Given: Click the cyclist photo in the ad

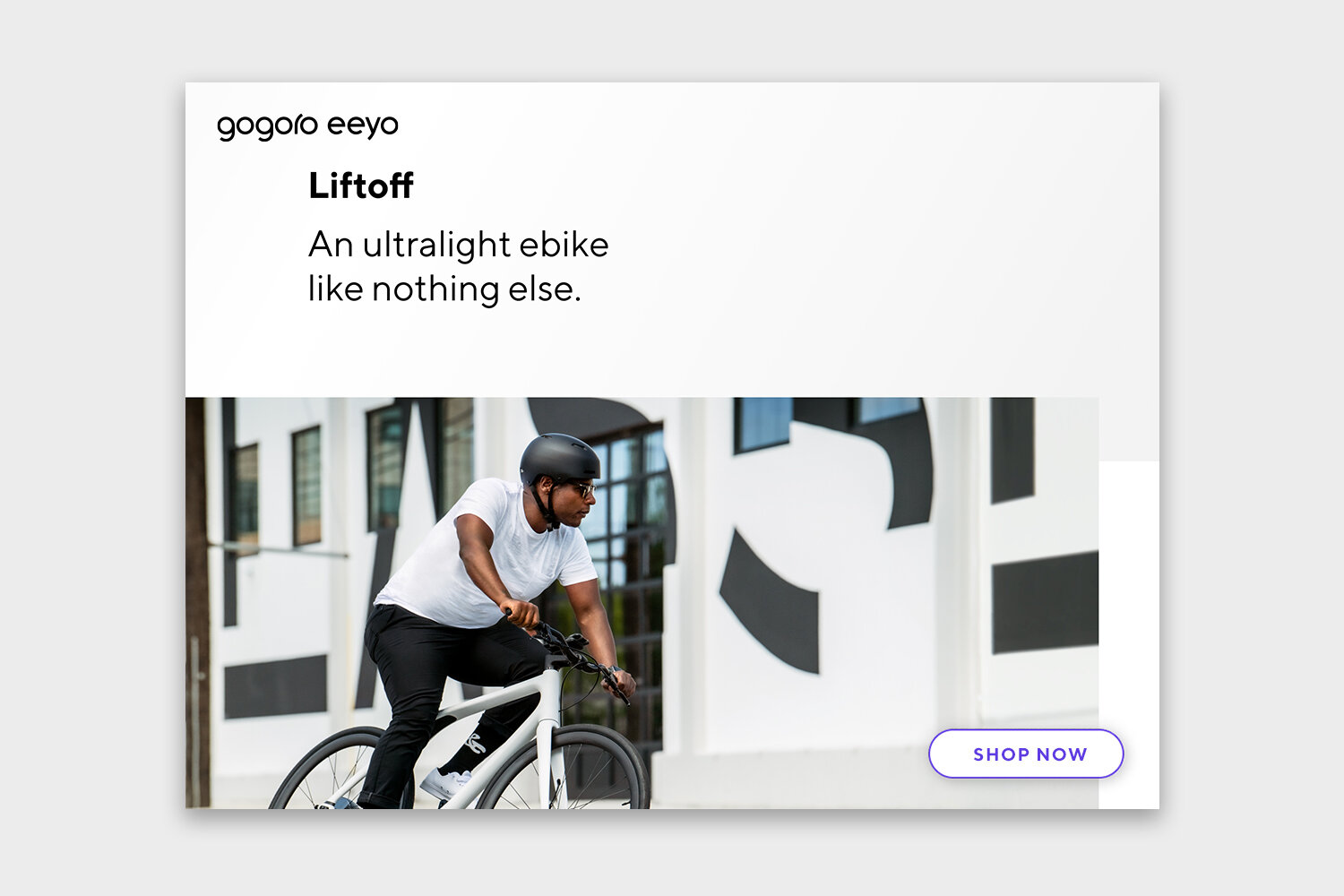Looking at the screenshot, I should (x=642, y=603).
